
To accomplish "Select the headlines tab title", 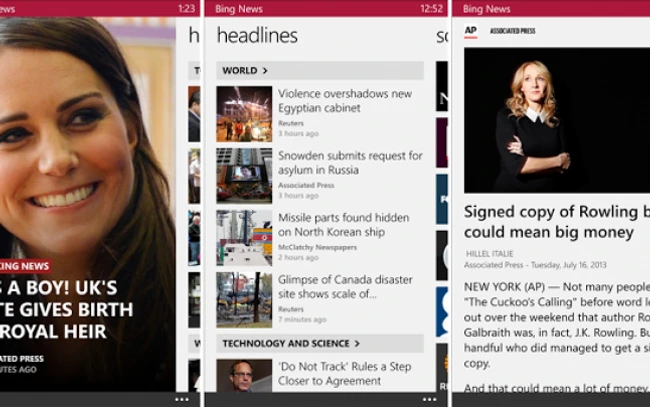I will point(257,36).
